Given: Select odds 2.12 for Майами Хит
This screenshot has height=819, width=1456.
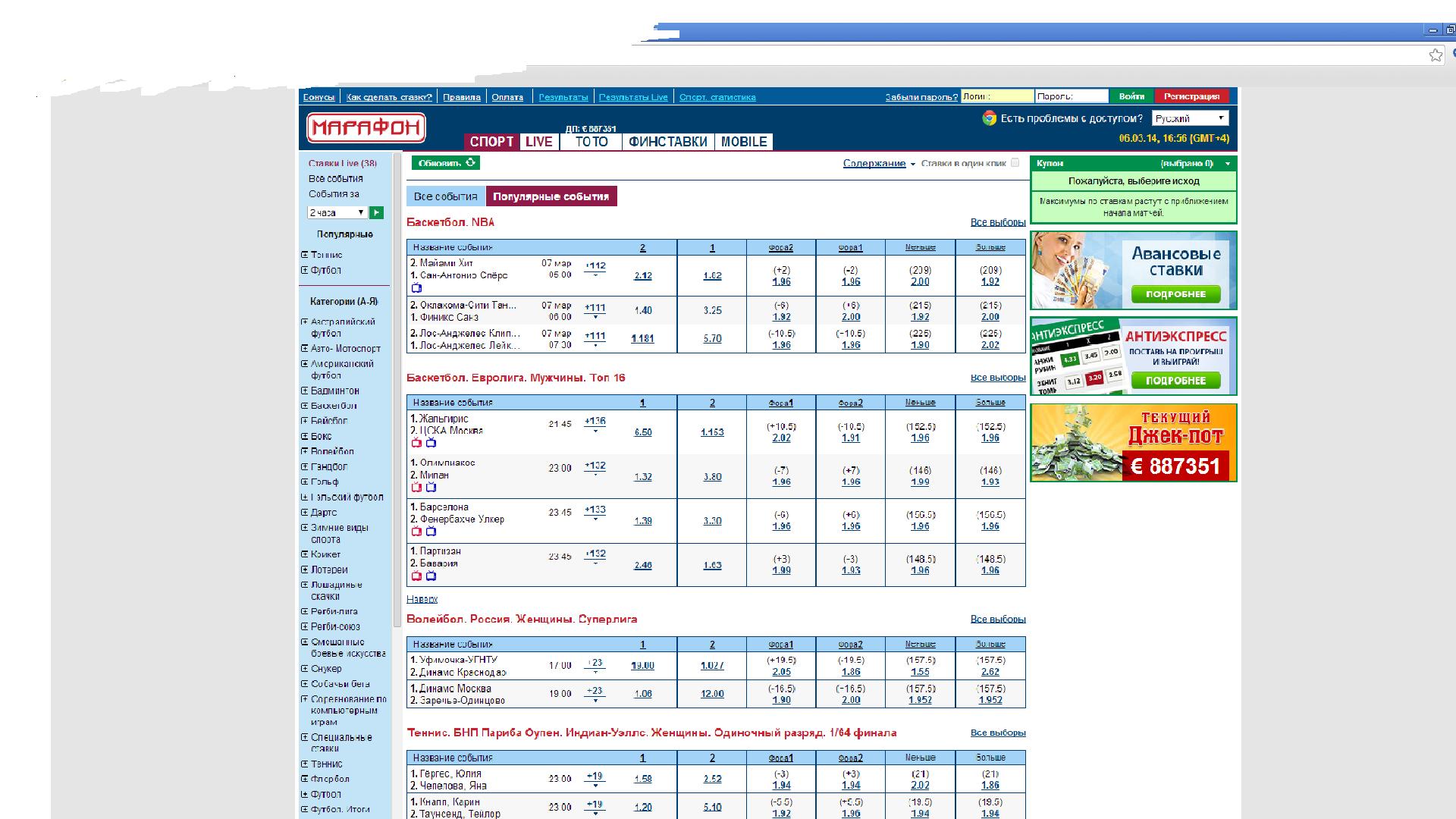Looking at the screenshot, I should click(x=643, y=276).
